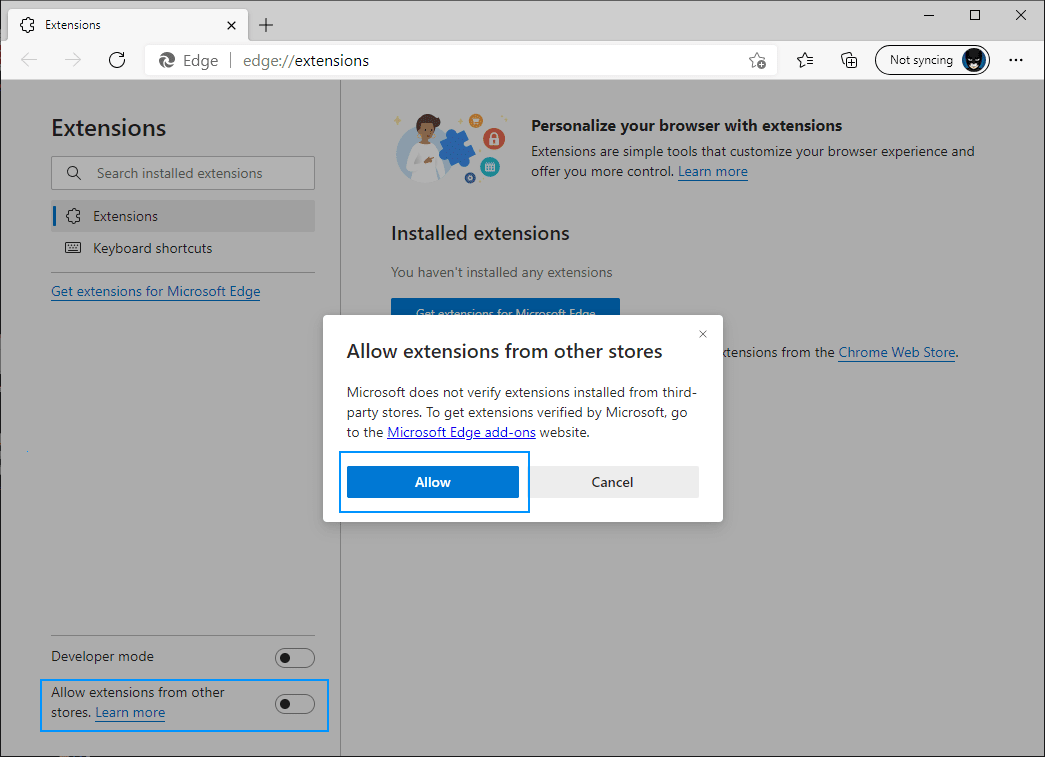The image size is (1045, 757).
Task: Visit the Chrome Web Store link
Action: pyautogui.click(x=896, y=352)
